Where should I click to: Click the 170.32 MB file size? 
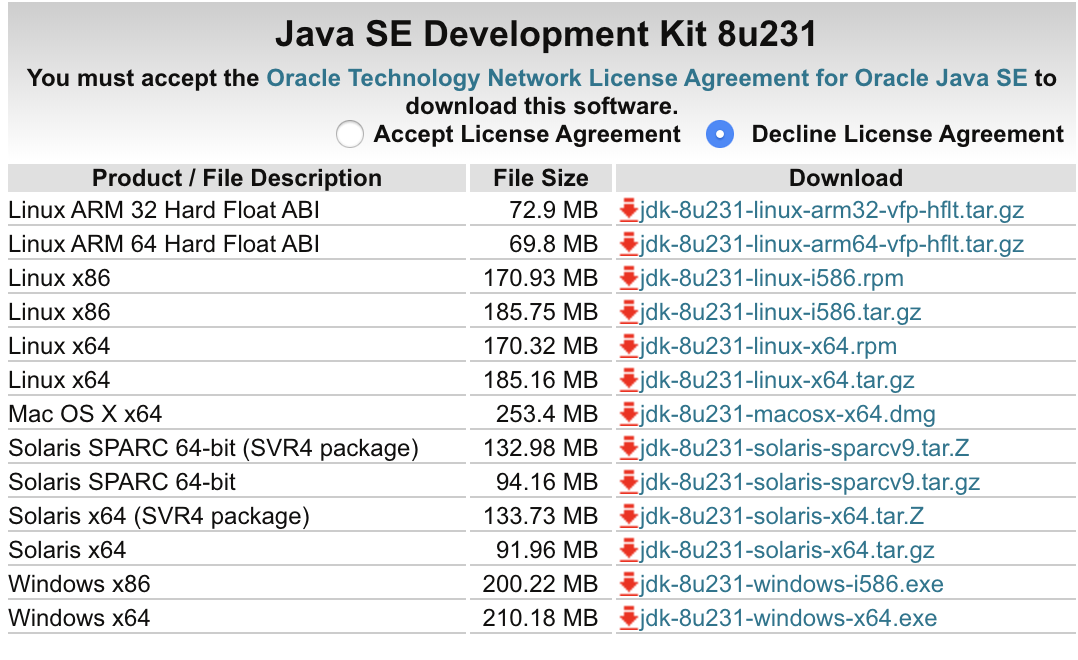[x=540, y=346]
